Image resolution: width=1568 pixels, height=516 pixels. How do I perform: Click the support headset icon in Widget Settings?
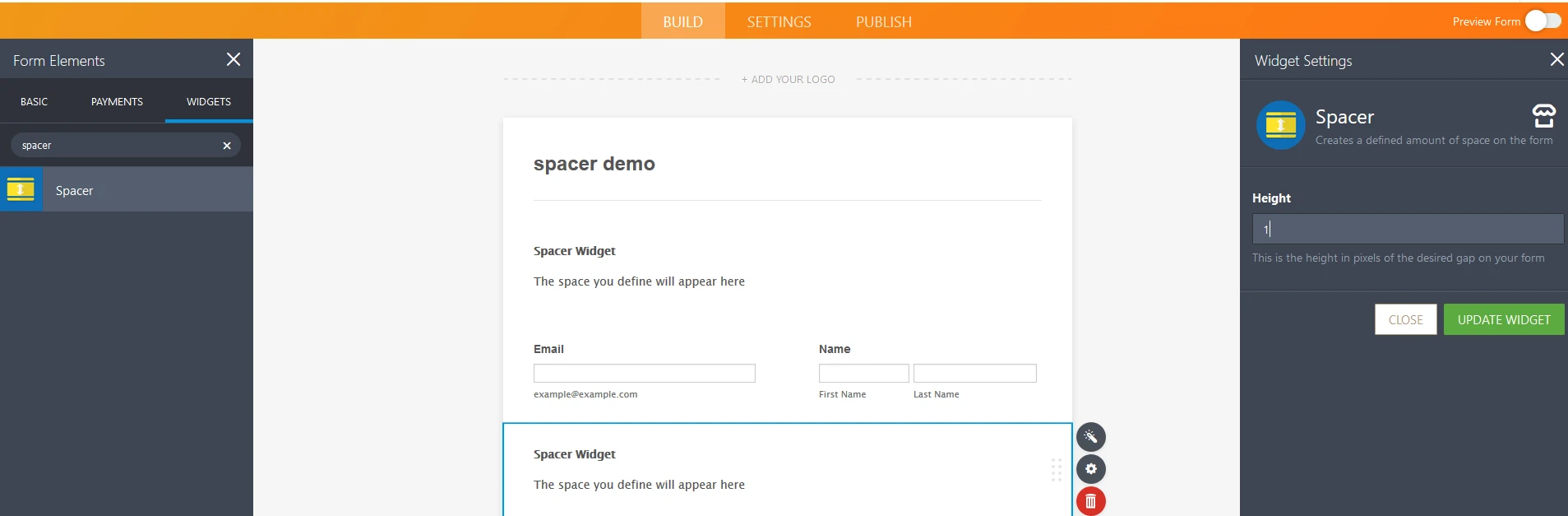(1543, 116)
